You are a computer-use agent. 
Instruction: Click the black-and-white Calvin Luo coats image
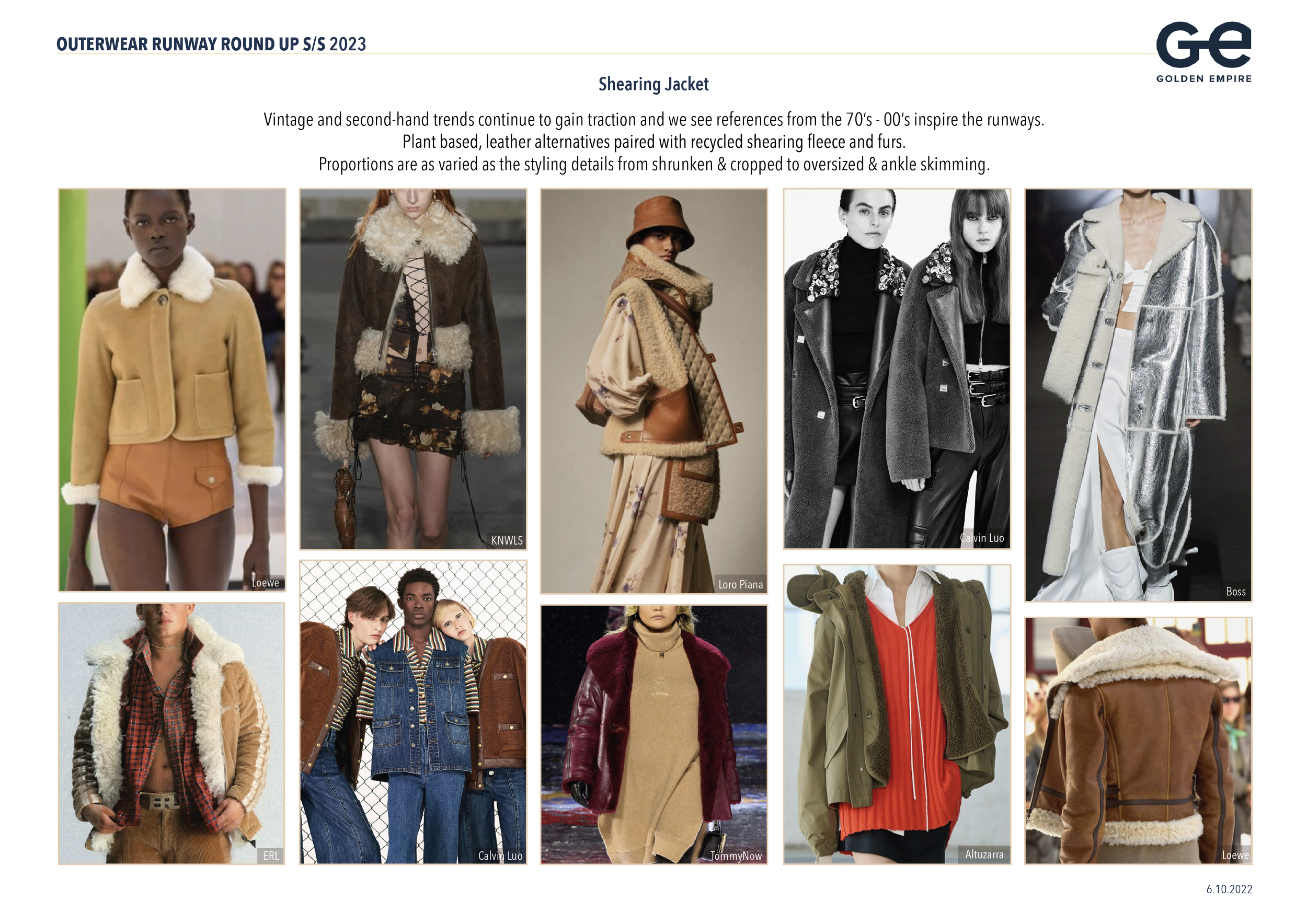896,369
